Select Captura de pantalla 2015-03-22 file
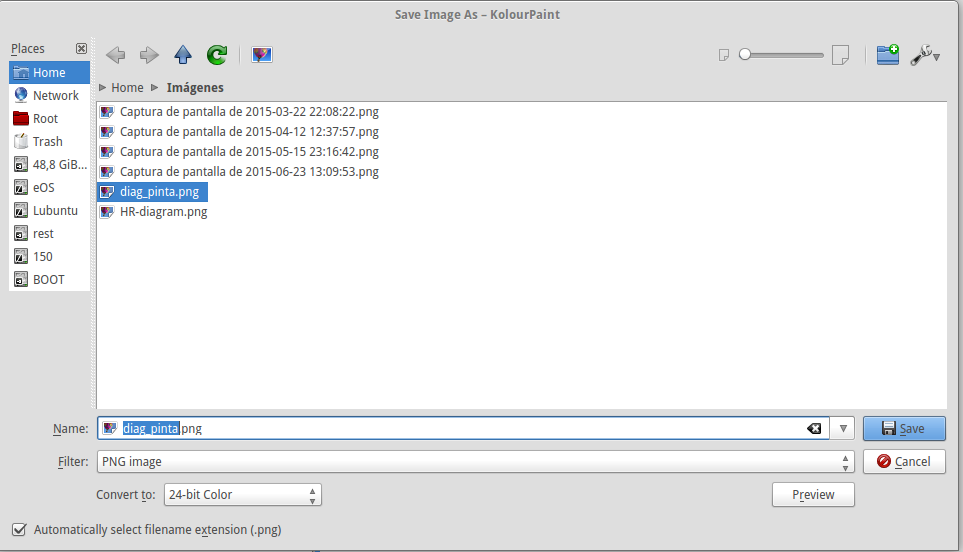Viewport: 963px width, 552px height. coord(239,112)
